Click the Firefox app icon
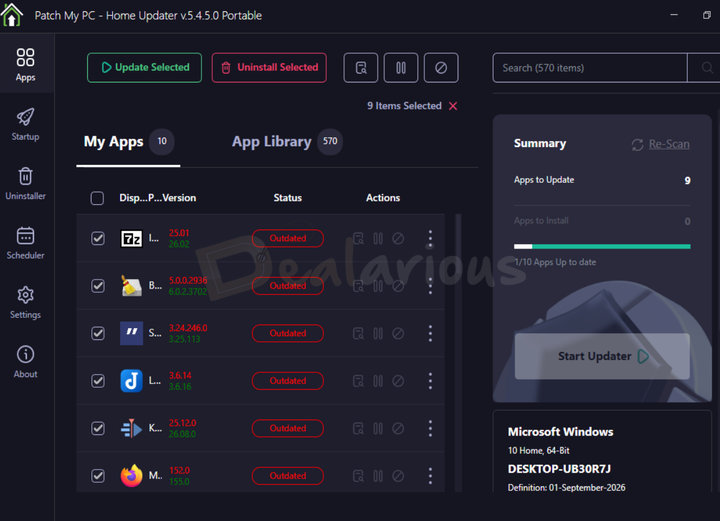720x521 pixels. click(131, 476)
